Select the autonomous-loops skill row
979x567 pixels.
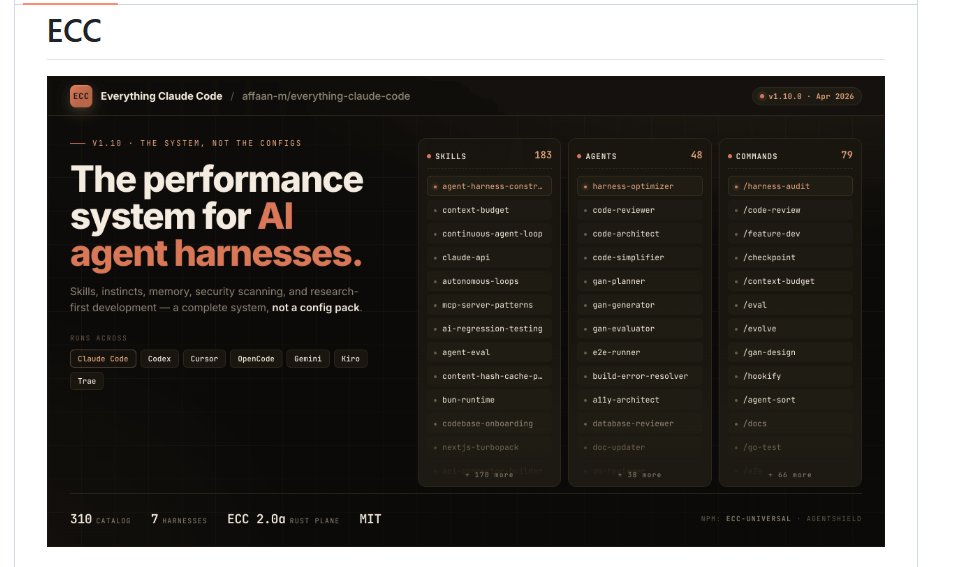[490, 281]
